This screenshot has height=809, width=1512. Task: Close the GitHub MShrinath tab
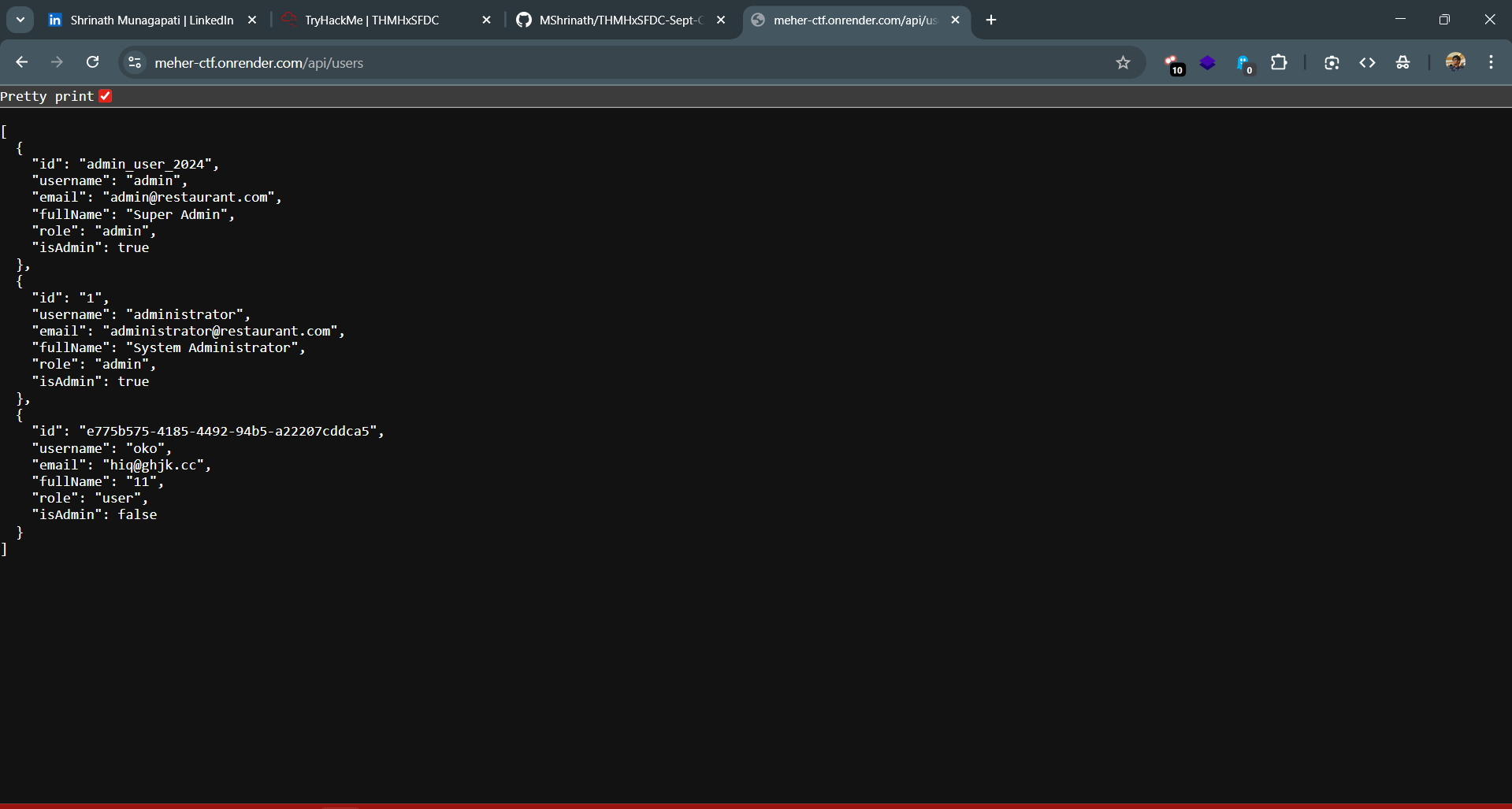point(721,20)
